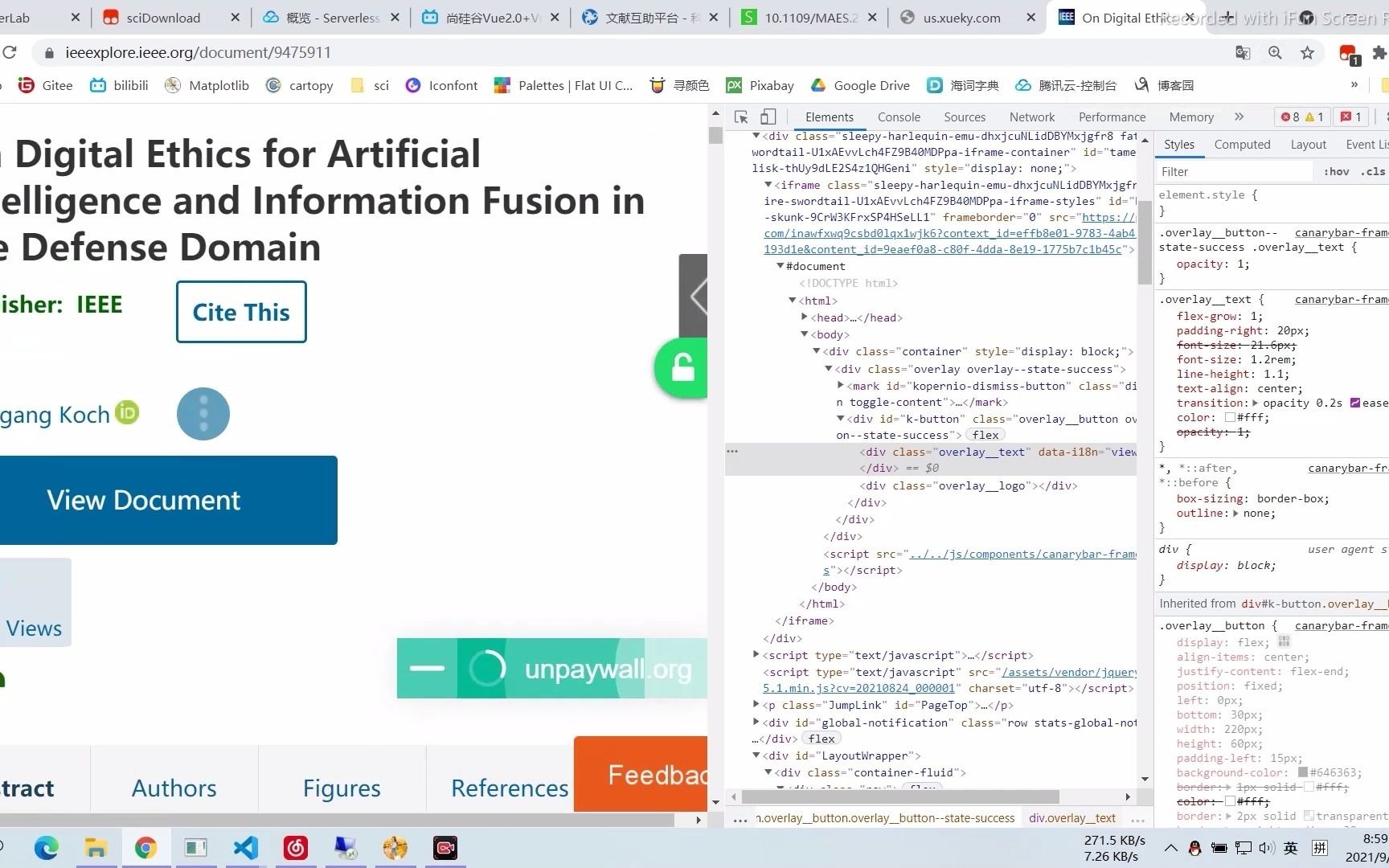This screenshot has height=868, width=1389.
Task: Collapse the div class container node
Action: (816, 351)
